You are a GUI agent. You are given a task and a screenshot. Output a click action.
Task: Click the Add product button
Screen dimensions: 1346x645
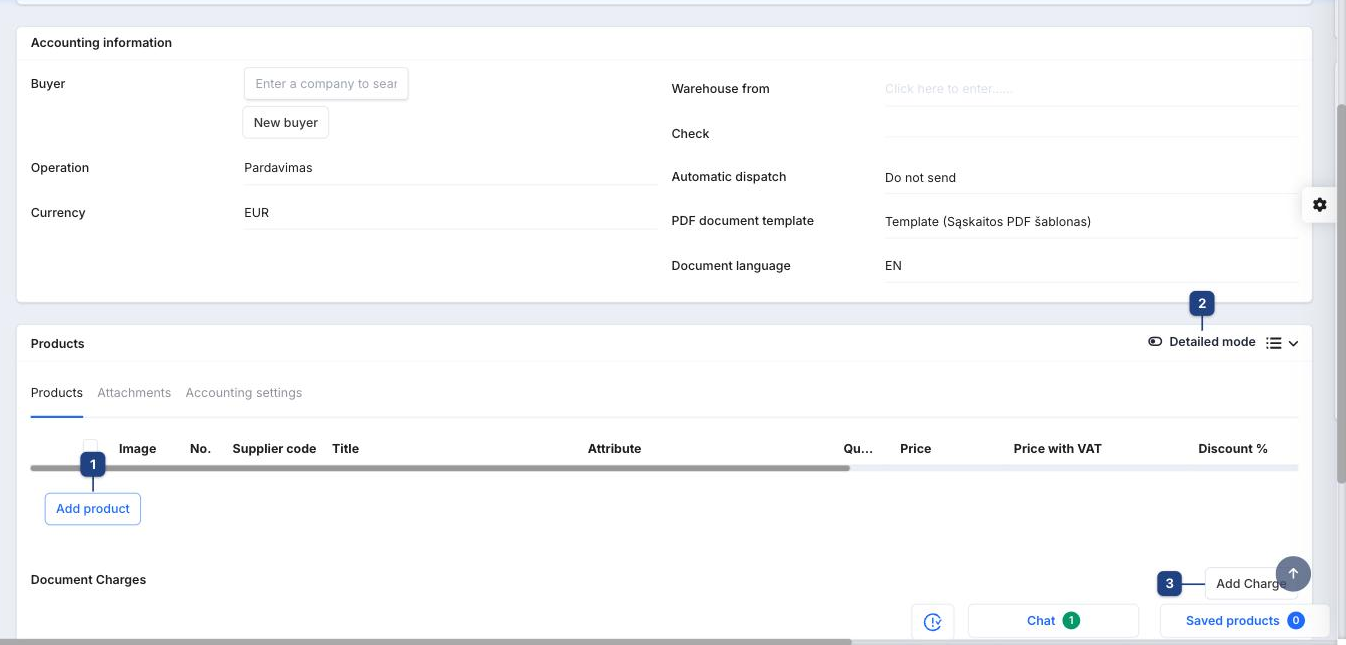[93, 509]
